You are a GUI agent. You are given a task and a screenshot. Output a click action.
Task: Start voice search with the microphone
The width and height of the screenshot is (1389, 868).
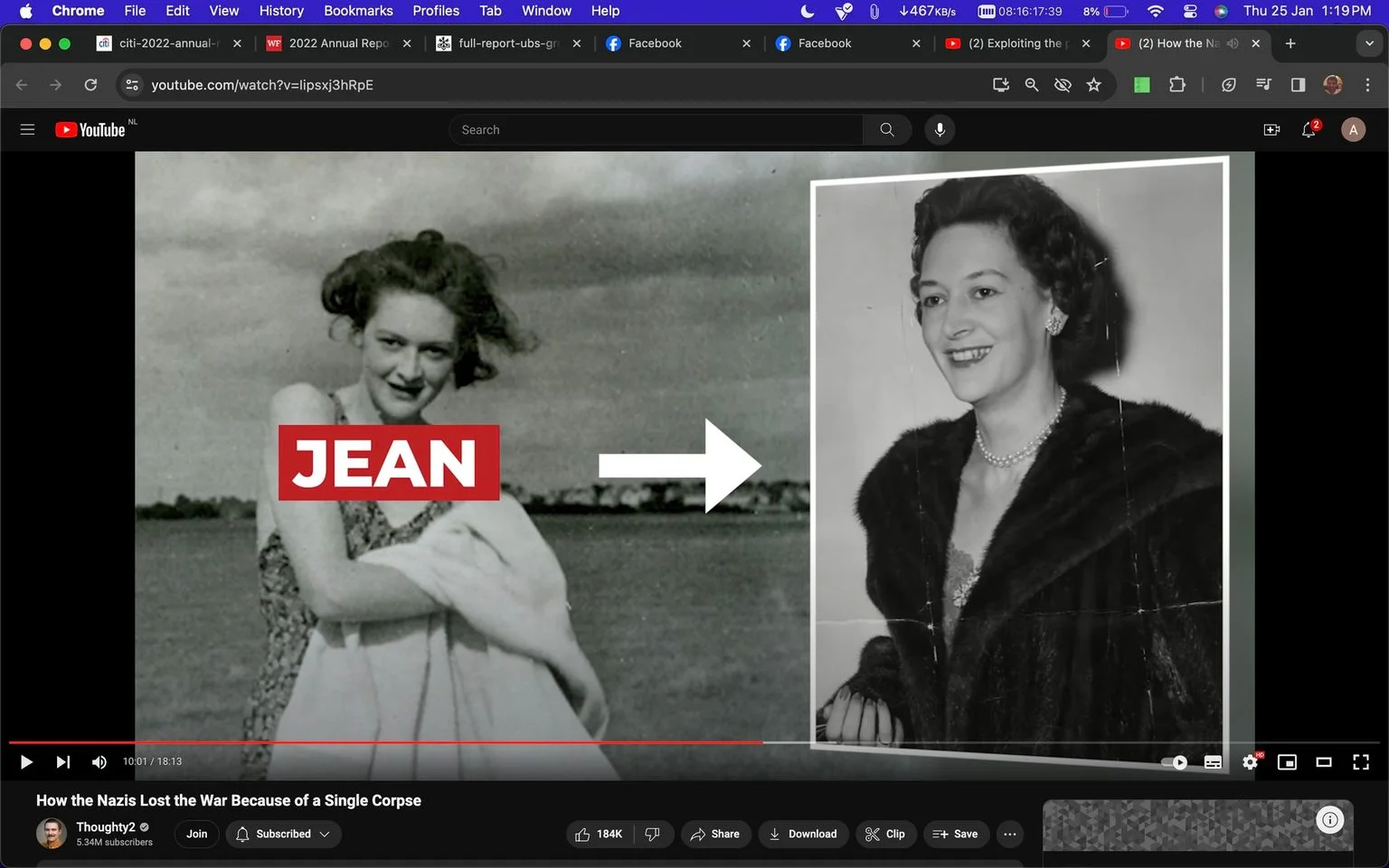click(x=940, y=129)
